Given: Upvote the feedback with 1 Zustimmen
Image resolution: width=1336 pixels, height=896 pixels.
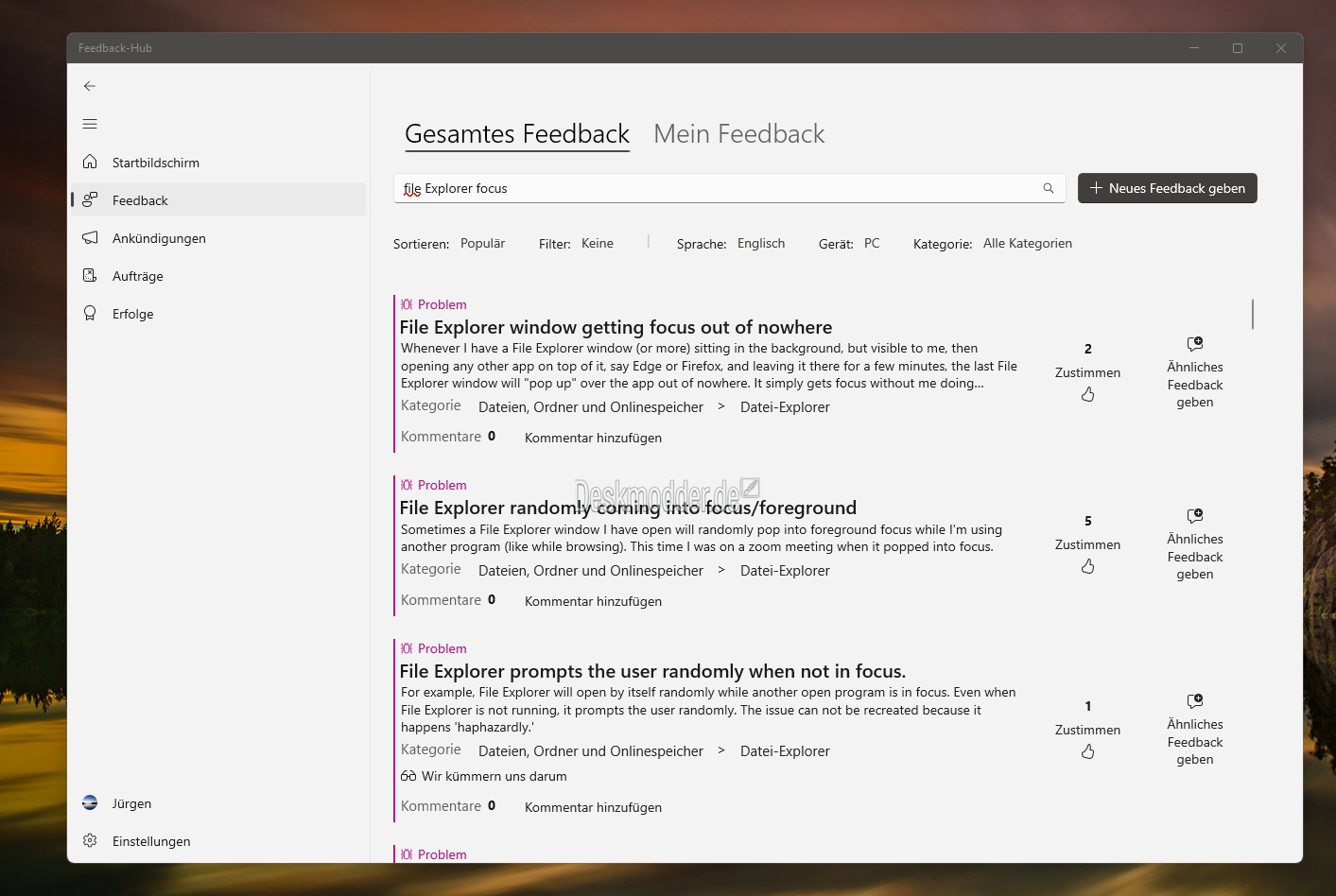Looking at the screenshot, I should [x=1088, y=751].
